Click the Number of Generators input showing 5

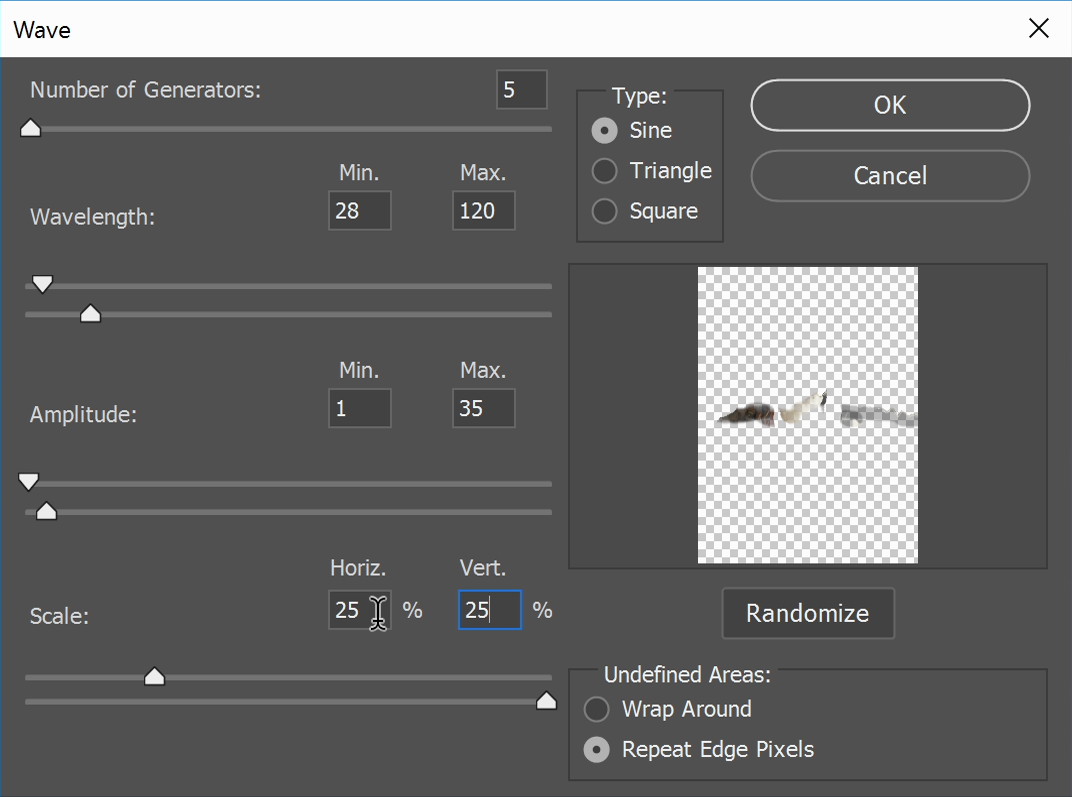click(x=521, y=90)
